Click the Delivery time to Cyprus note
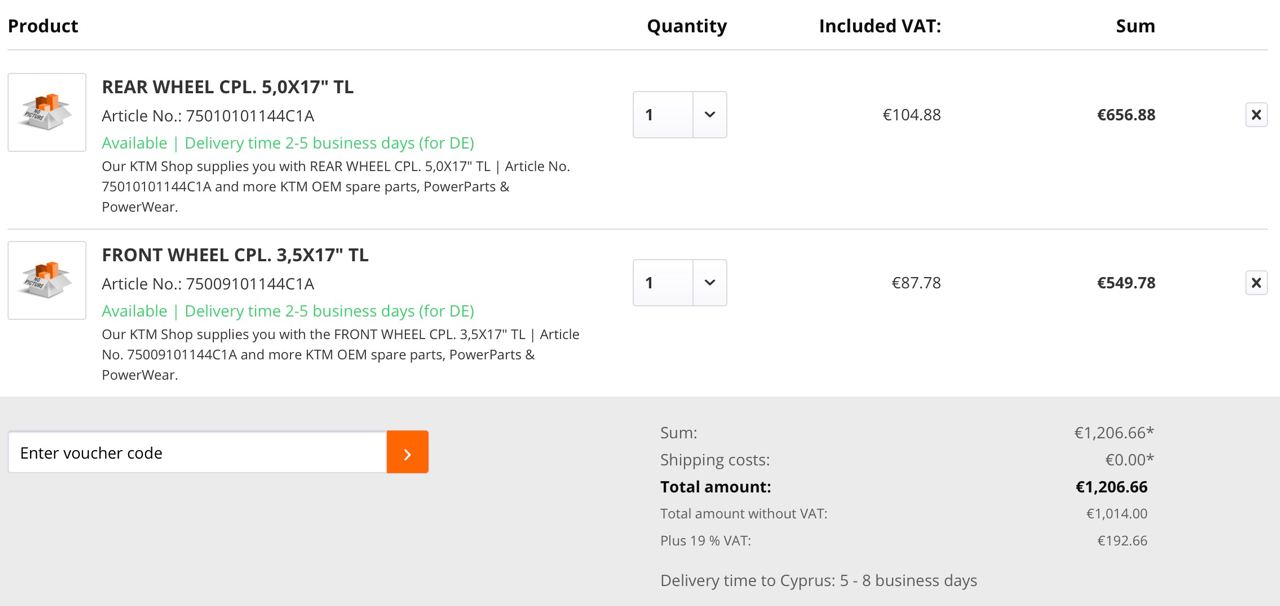Screen dimensions: 1280x606 [818, 580]
